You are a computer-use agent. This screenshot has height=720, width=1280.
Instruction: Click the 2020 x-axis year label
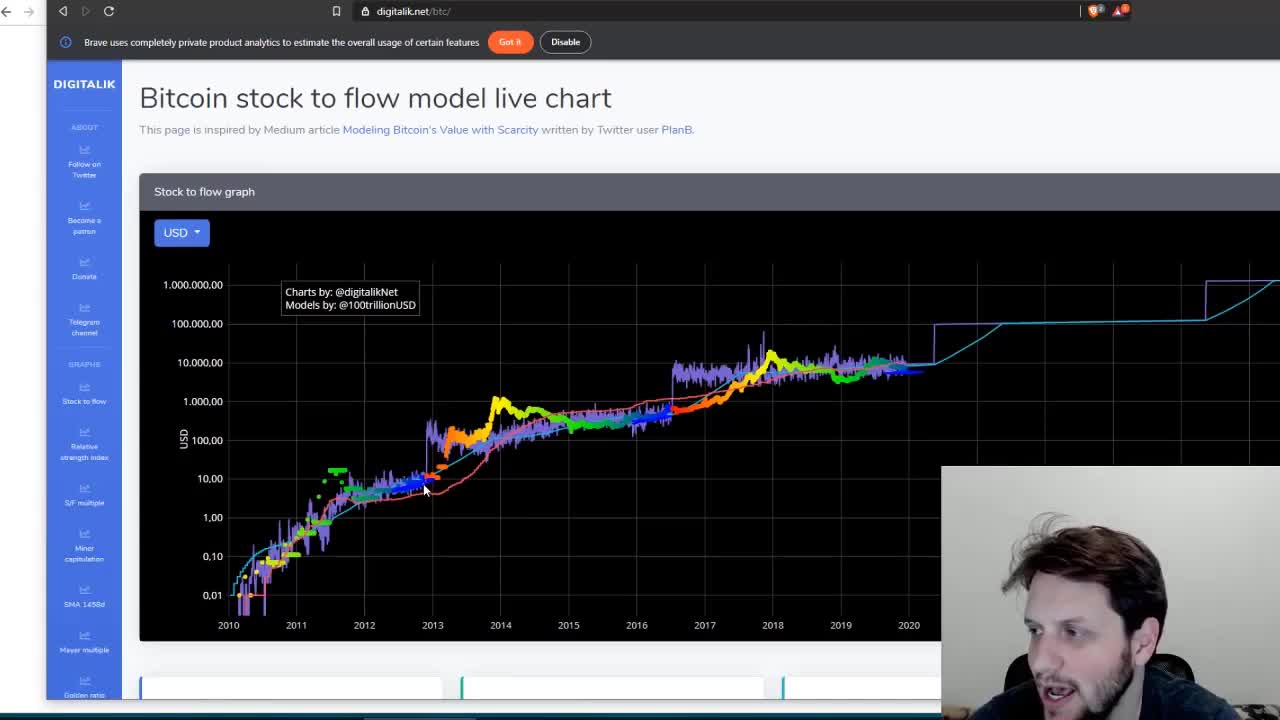click(908, 626)
